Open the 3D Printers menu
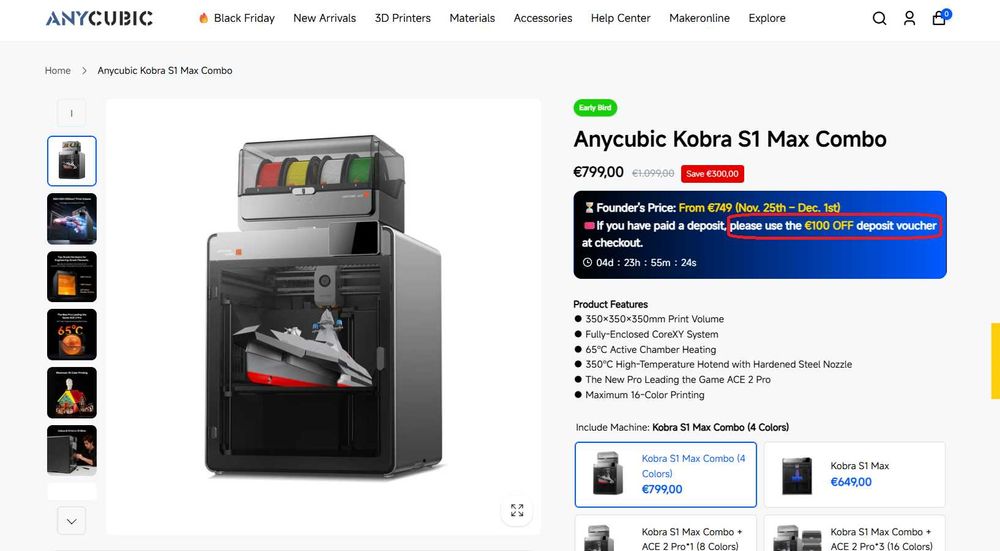The height and width of the screenshot is (551, 1000). click(402, 18)
